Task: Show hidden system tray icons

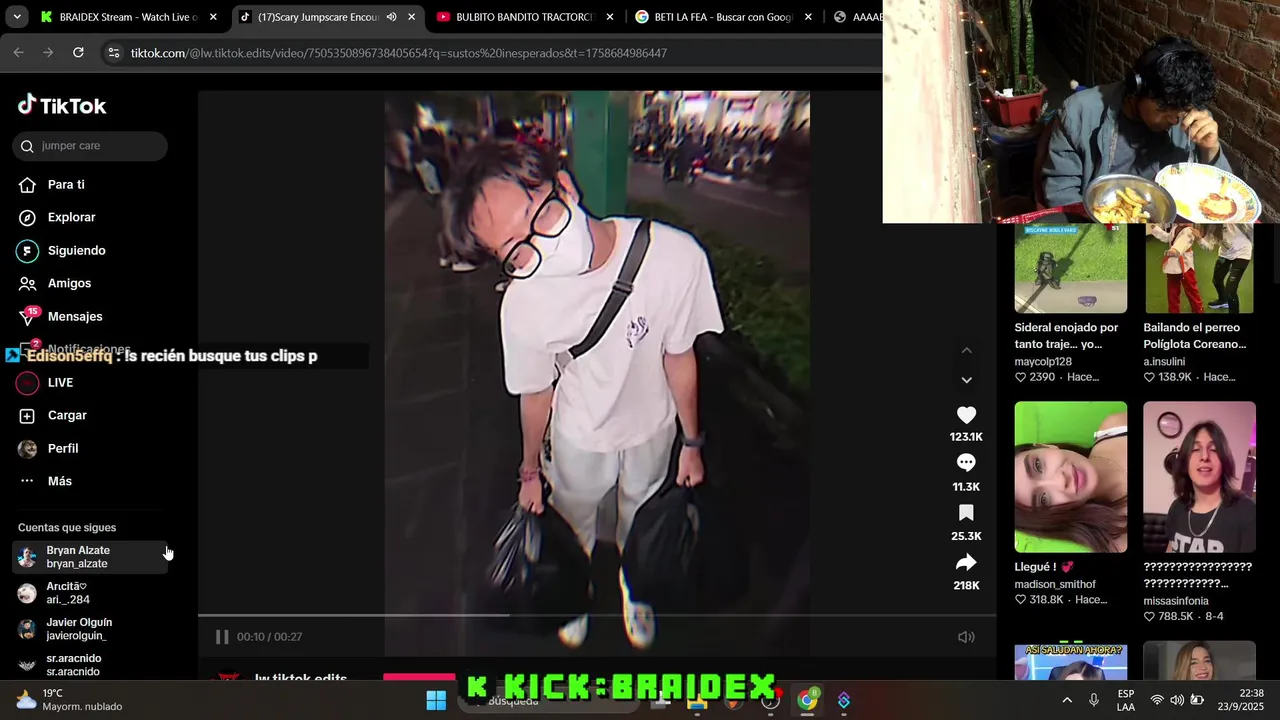Action: tap(1067, 700)
